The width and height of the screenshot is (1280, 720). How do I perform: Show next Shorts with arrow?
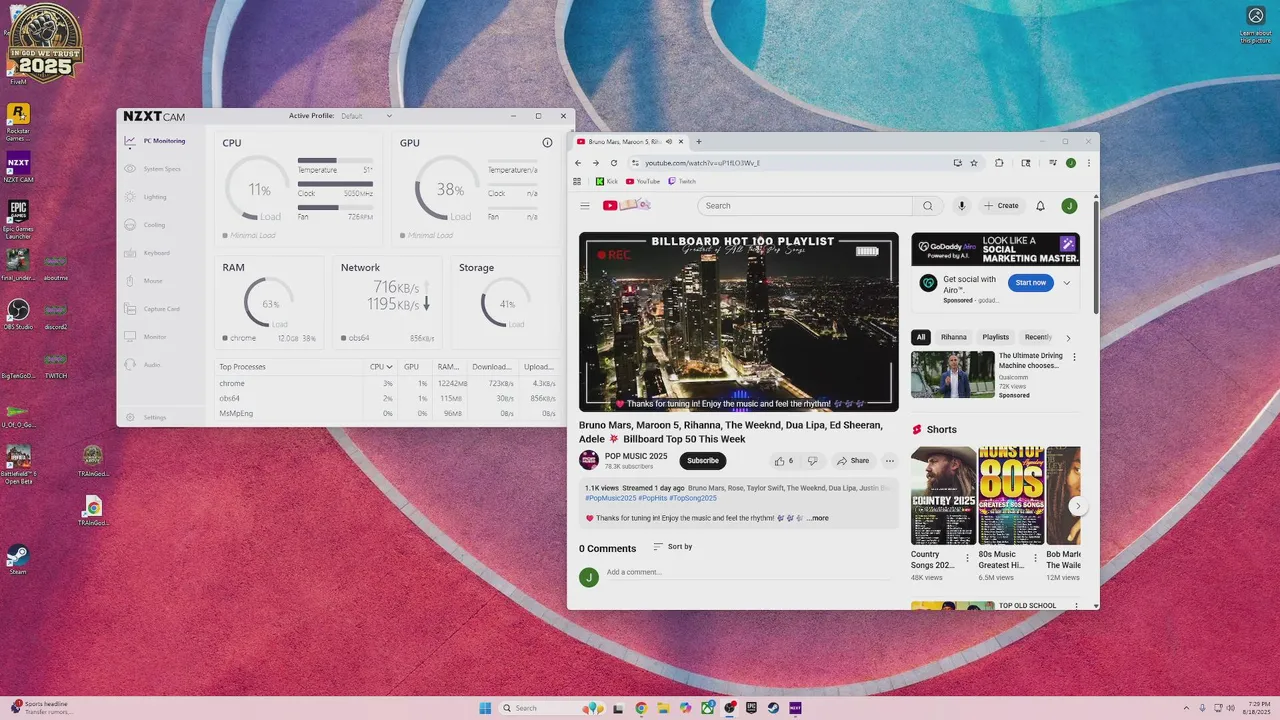pos(1077,506)
